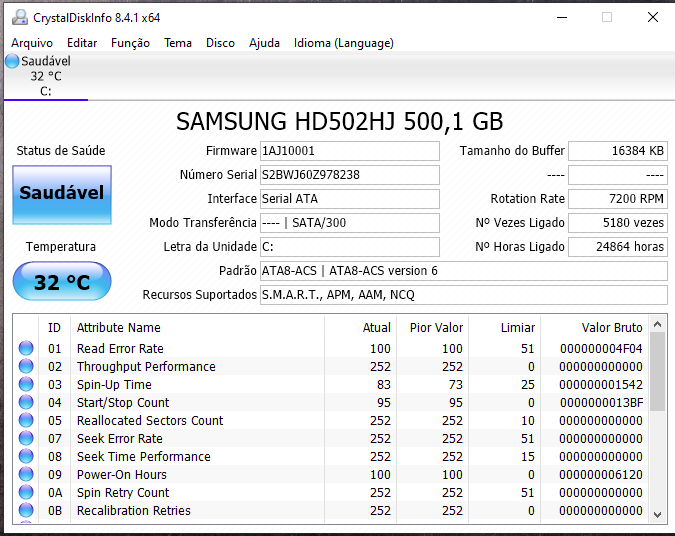Select the Reallocated Sectors Count attribute name
675x536 pixels.
pyautogui.click(x=150, y=421)
